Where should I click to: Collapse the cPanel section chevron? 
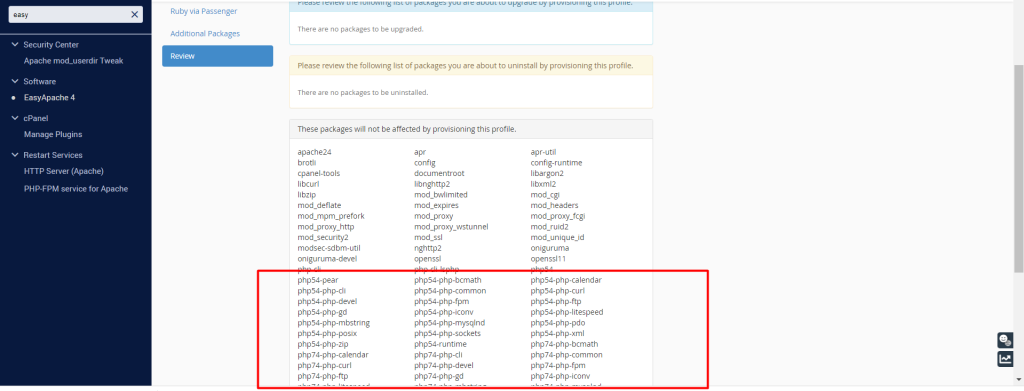(14, 118)
